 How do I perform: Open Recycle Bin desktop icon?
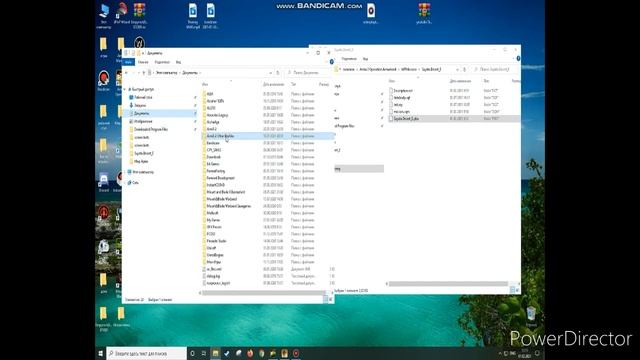(531, 316)
